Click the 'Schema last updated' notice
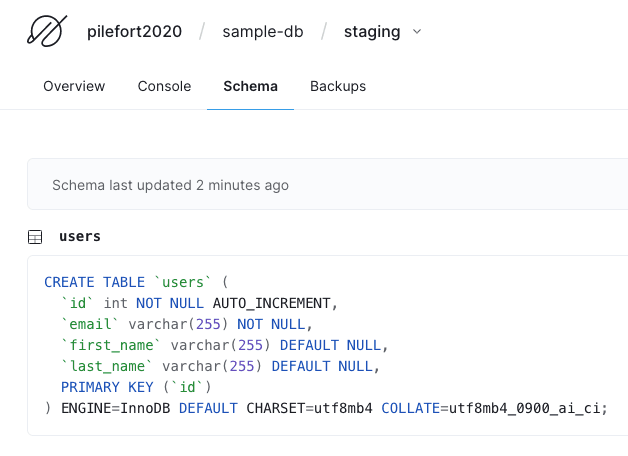Viewport: 628px width, 456px height. [x=170, y=185]
